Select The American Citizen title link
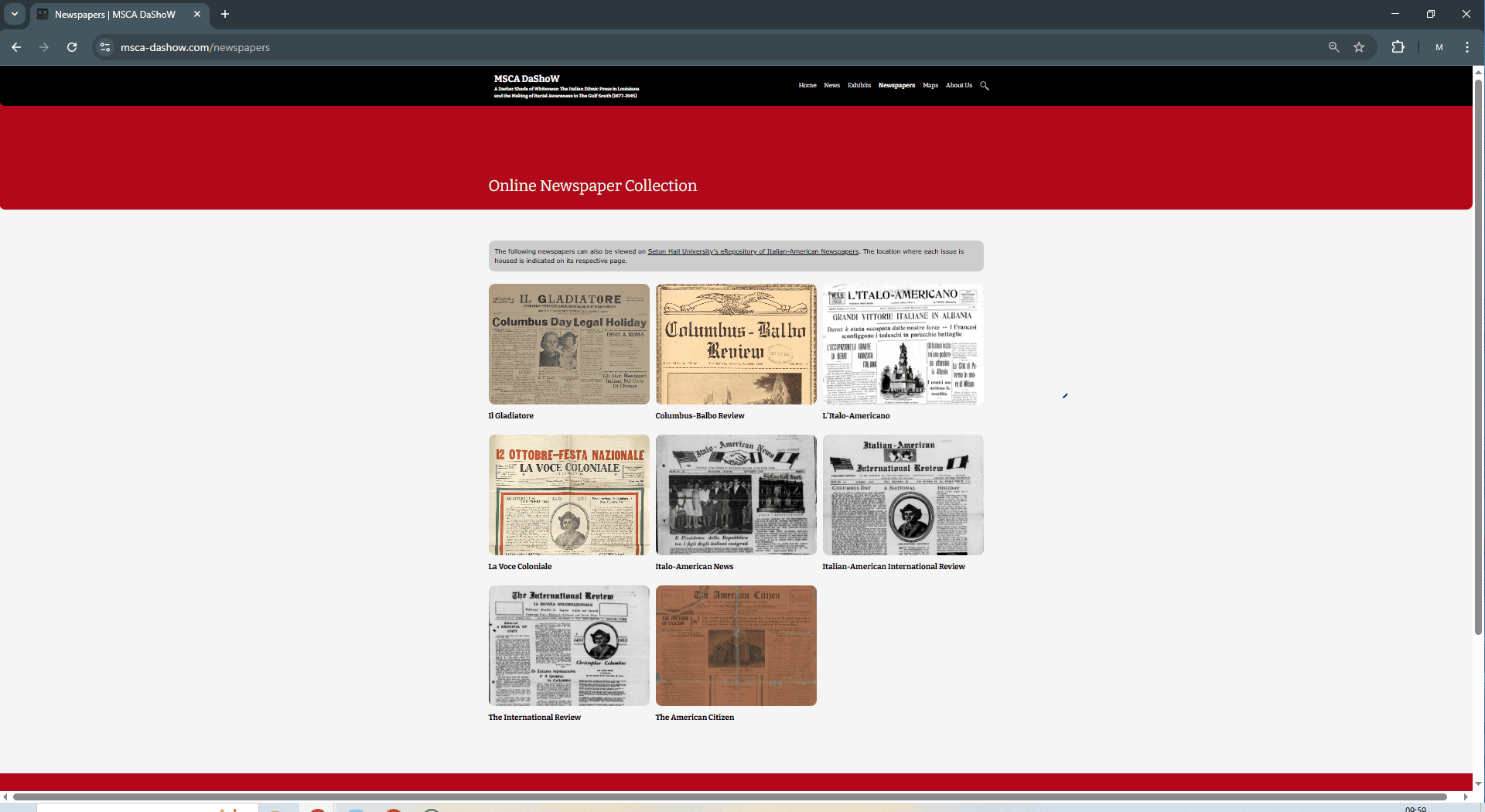Image resolution: width=1485 pixels, height=812 pixels. (x=695, y=718)
